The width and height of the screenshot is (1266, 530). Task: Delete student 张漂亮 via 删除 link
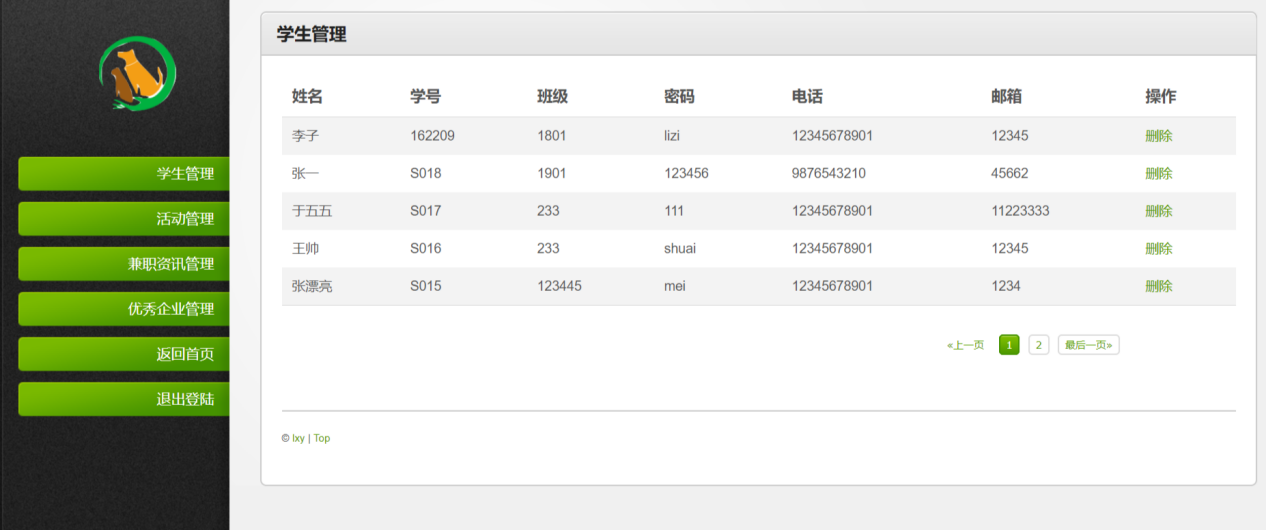pyautogui.click(x=1159, y=286)
